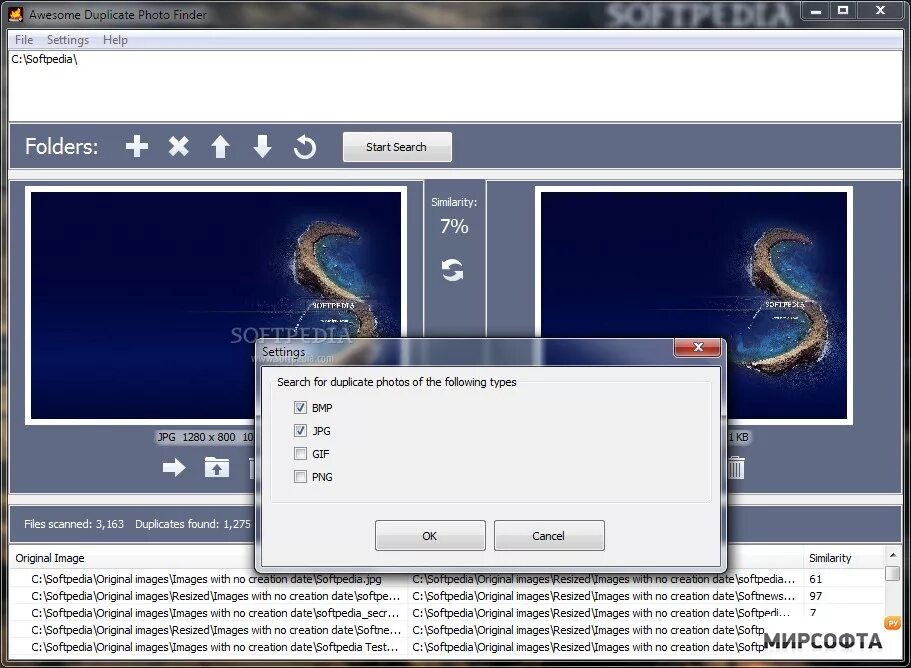Close the Settings dialog with red X
Screen dimensions: 911x668
click(x=698, y=347)
